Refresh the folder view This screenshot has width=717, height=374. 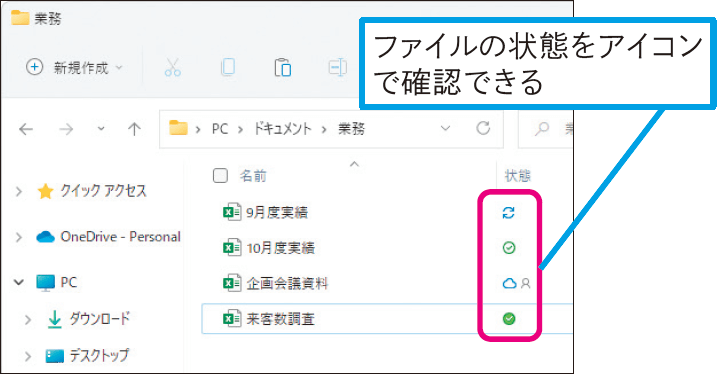click(x=483, y=128)
